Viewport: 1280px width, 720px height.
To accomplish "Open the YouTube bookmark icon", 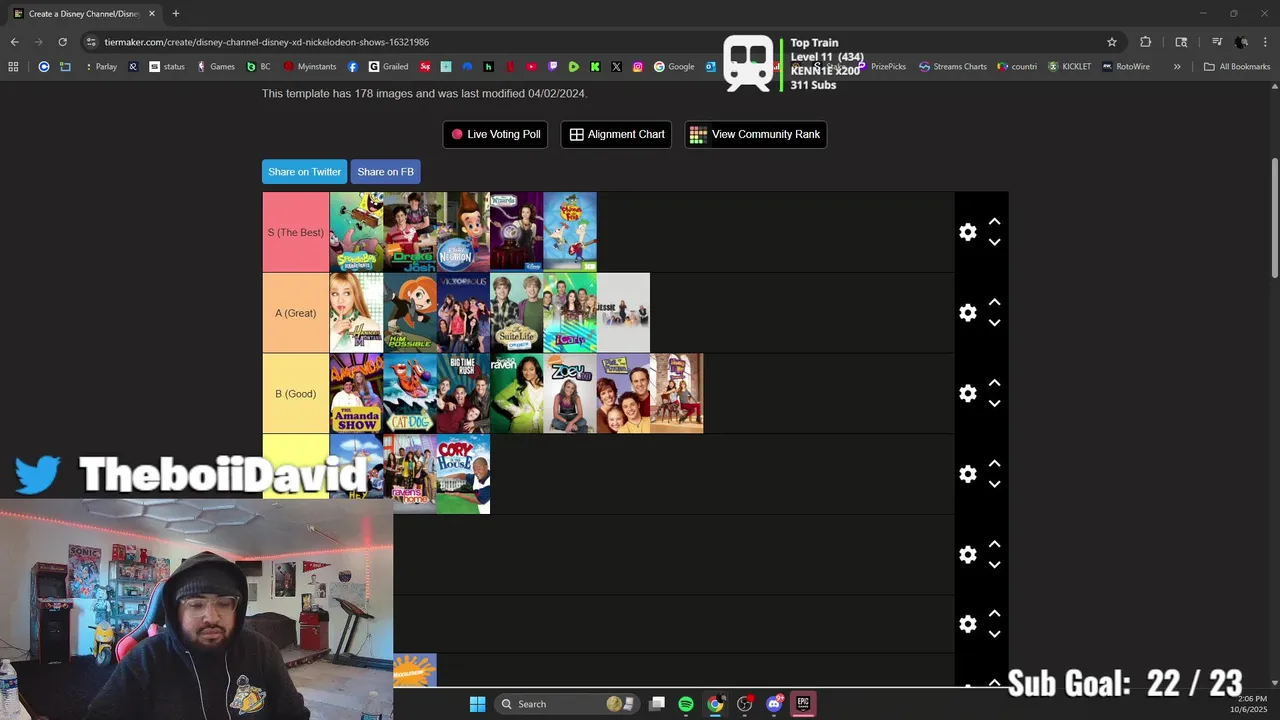I will click(531, 67).
